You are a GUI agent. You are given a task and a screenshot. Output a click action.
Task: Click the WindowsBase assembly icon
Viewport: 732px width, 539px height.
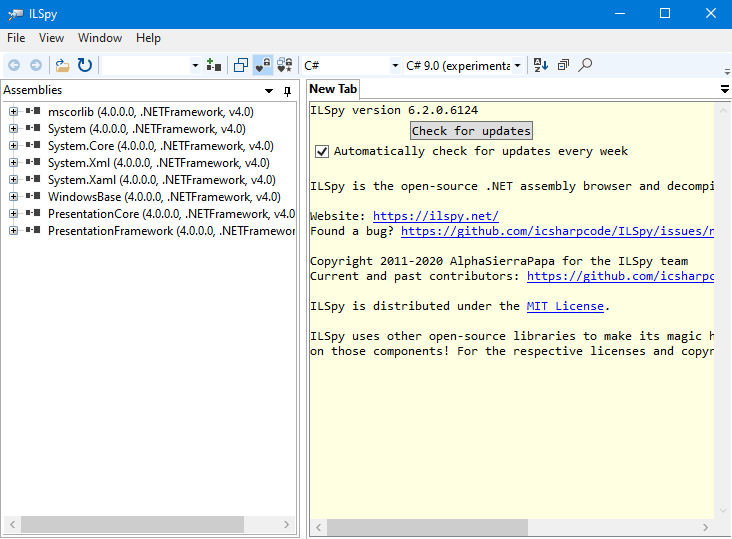click(x=33, y=196)
